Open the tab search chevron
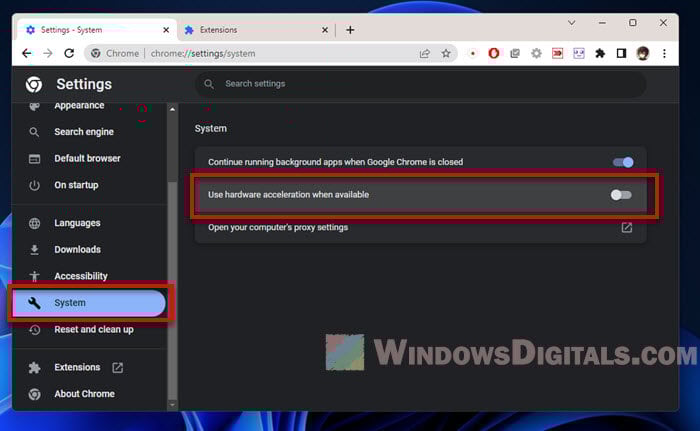Image resolution: width=700 pixels, height=431 pixels. 571,23
